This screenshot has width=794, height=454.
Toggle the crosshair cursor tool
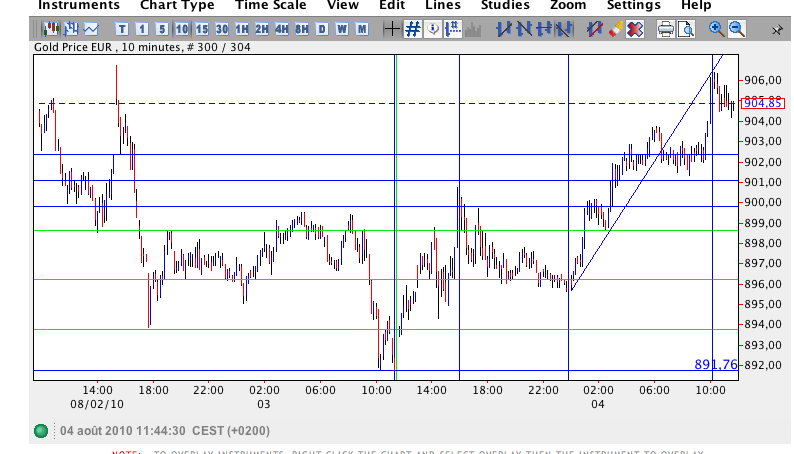[391, 29]
